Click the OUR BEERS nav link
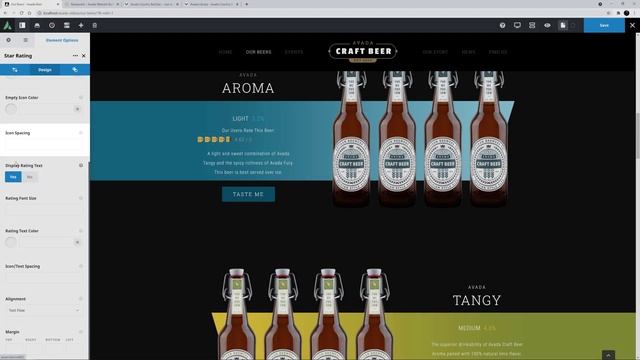 tap(258, 52)
